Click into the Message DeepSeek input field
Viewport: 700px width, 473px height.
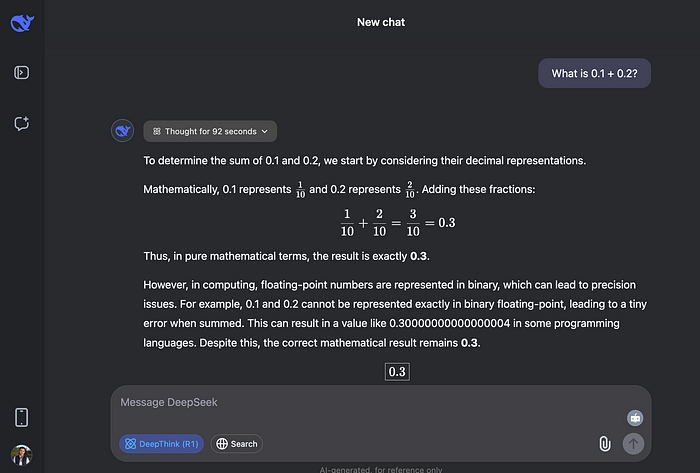pos(371,402)
